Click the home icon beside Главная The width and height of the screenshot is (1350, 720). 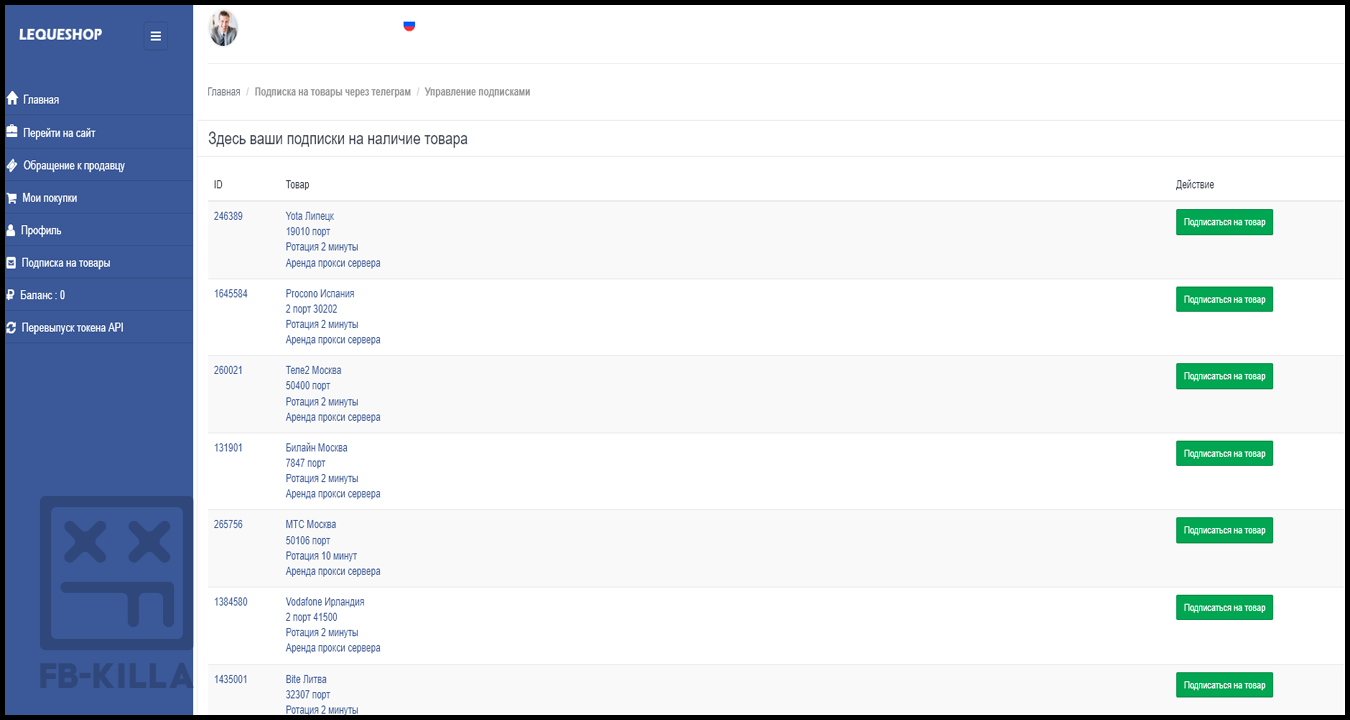tap(12, 99)
